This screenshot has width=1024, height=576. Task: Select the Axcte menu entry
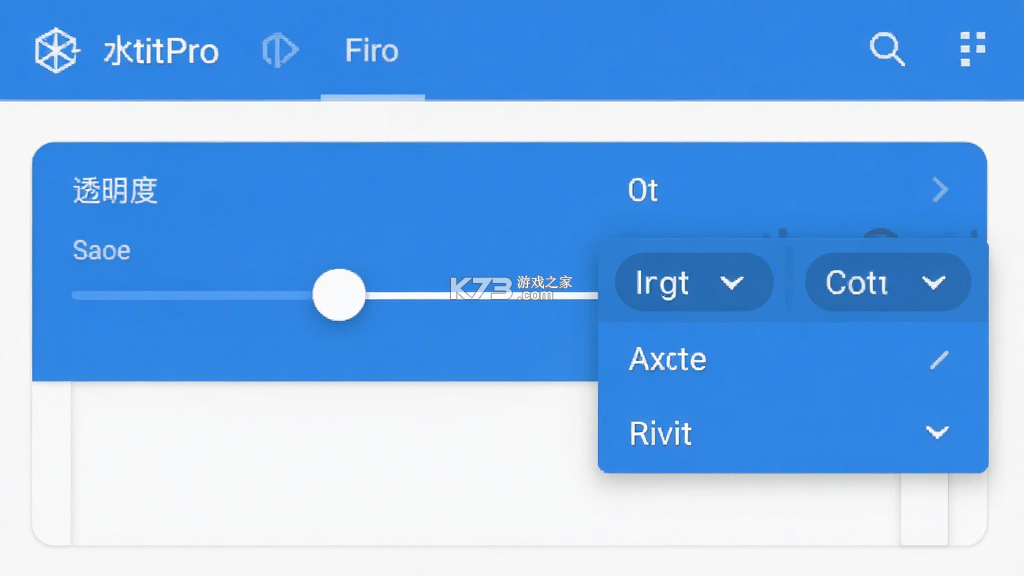coord(793,359)
